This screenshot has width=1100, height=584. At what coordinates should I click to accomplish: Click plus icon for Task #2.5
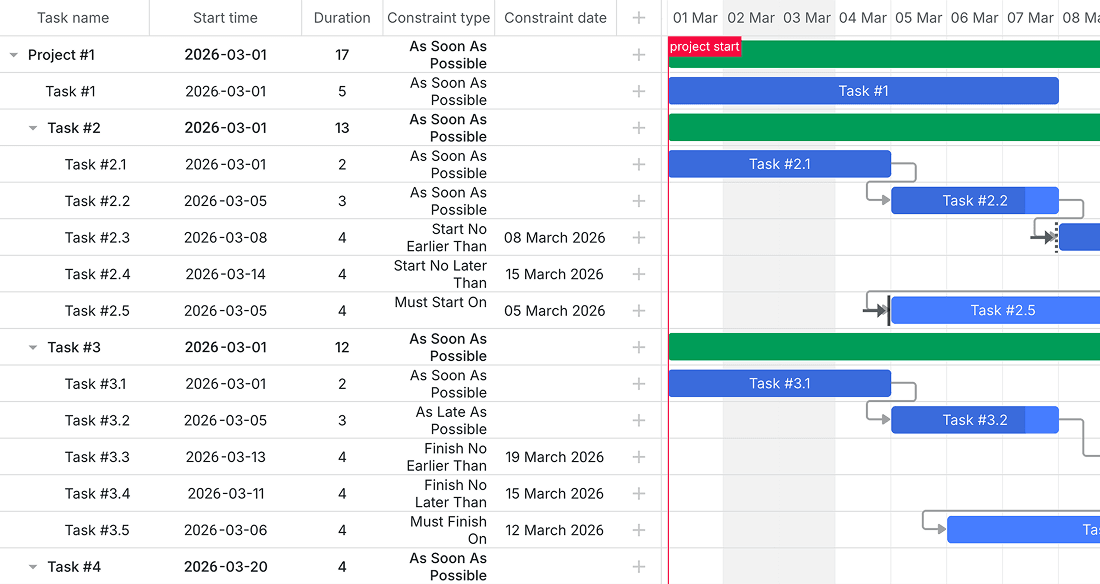coord(638,310)
